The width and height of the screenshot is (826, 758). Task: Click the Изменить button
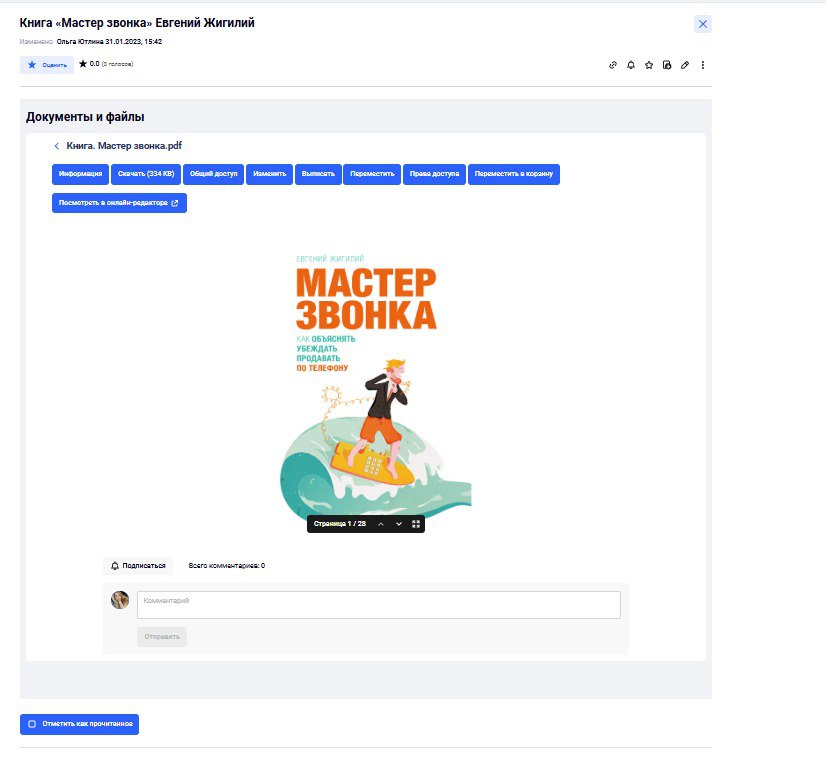pyautogui.click(x=270, y=174)
